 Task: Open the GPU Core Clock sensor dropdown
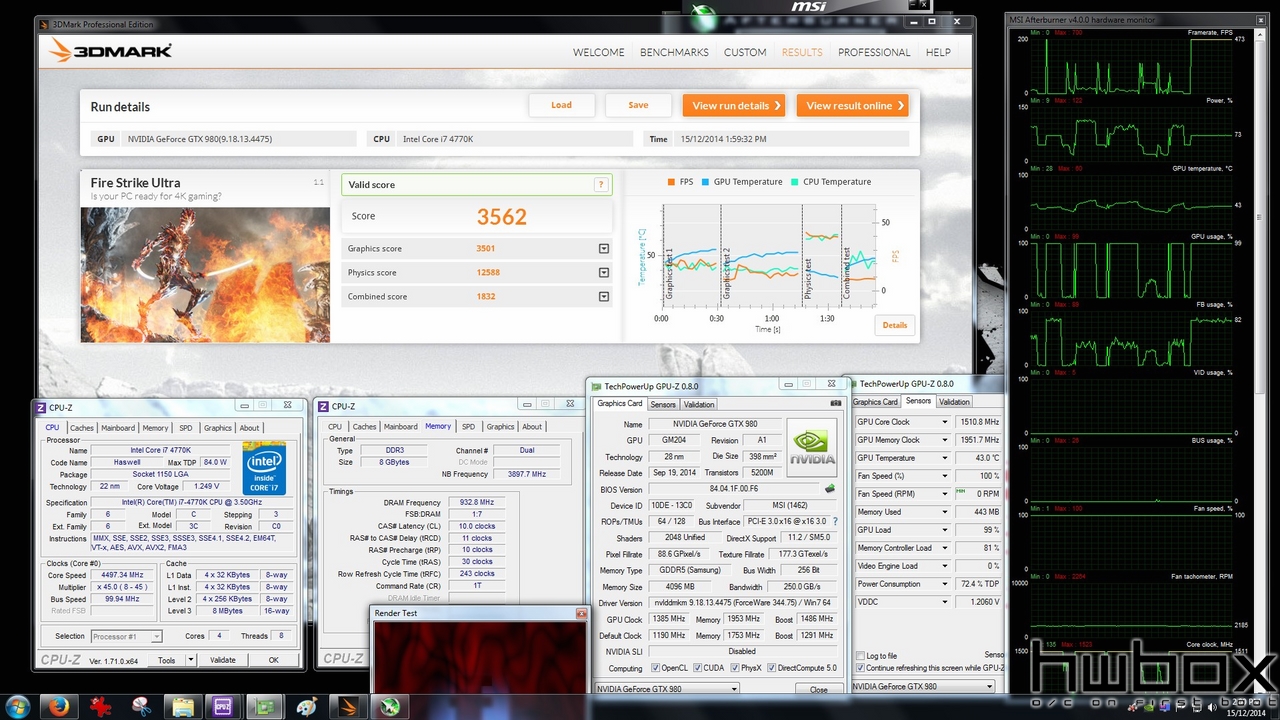944,422
